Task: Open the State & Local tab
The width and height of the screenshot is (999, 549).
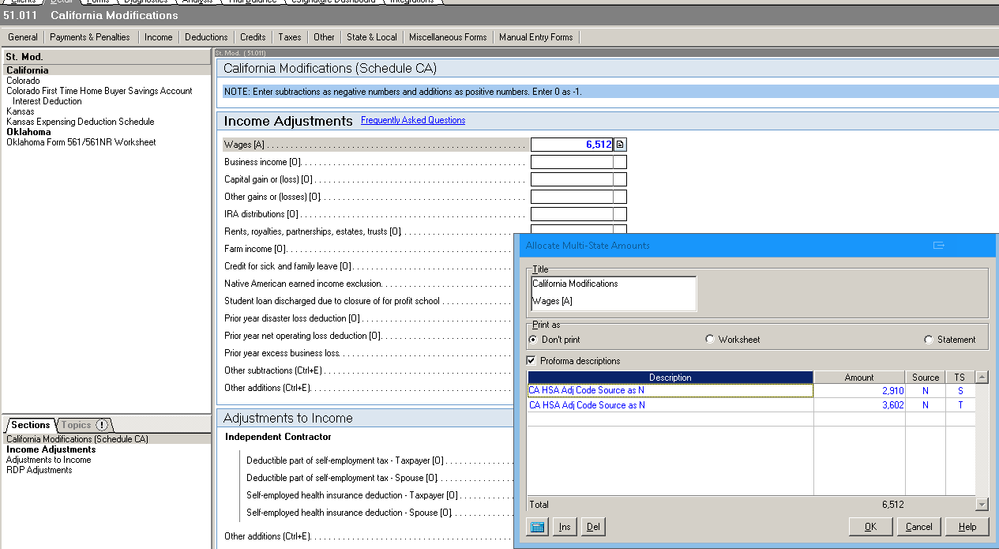Action: click(x=371, y=37)
